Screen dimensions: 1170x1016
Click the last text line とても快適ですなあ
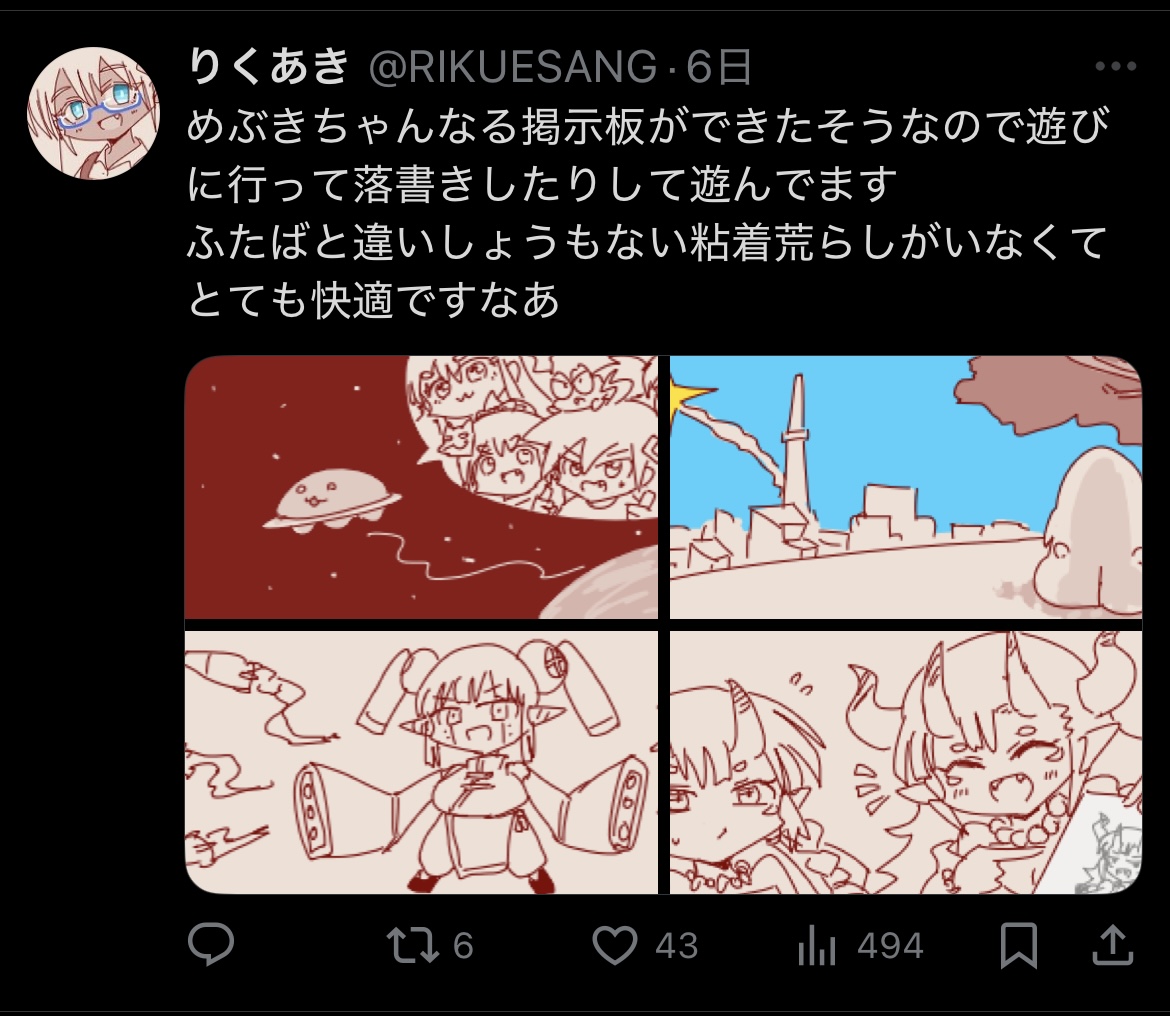pyautogui.click(x=373, y=300)
